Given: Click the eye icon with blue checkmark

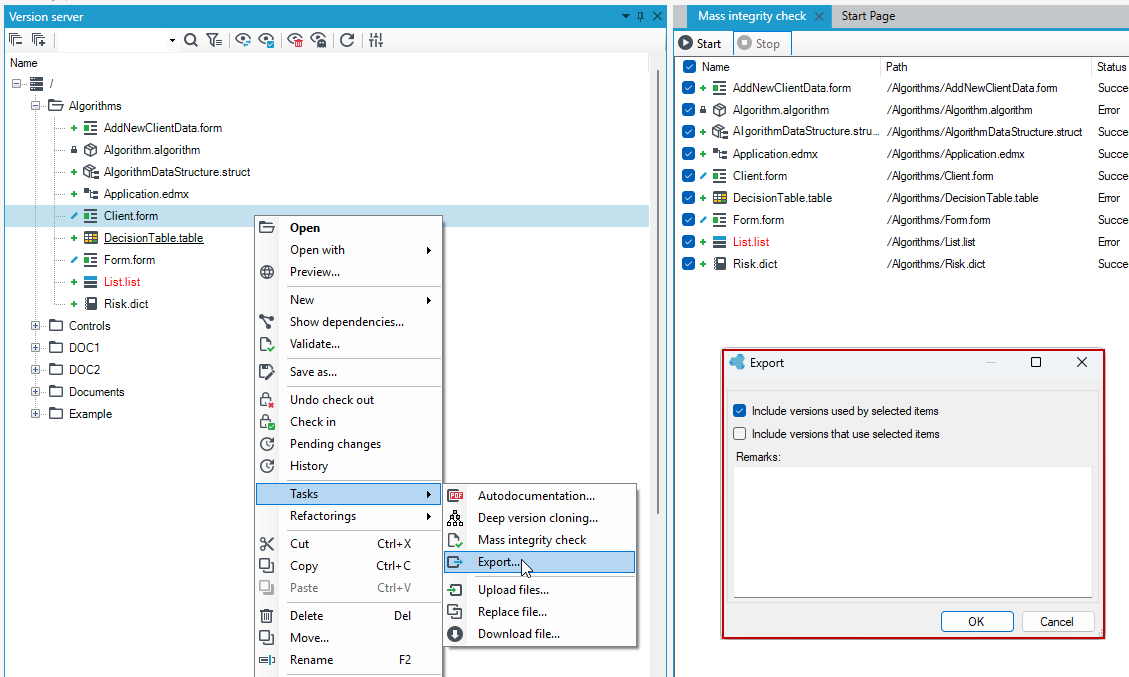Looking at the screenshot, I should [266, 40].
